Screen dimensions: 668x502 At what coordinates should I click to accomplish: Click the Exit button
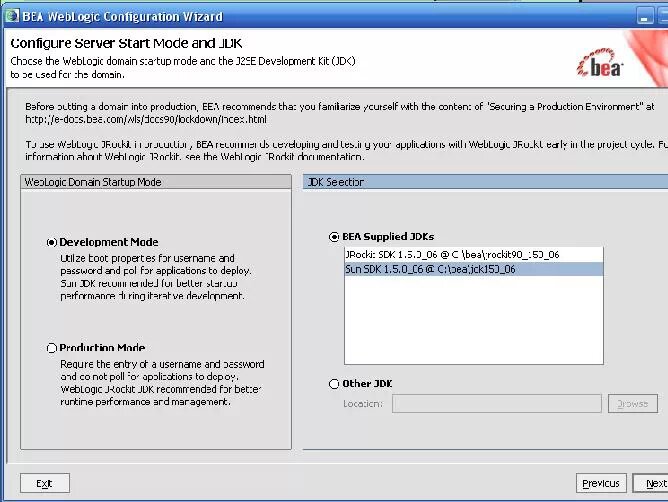coord(45,483)
